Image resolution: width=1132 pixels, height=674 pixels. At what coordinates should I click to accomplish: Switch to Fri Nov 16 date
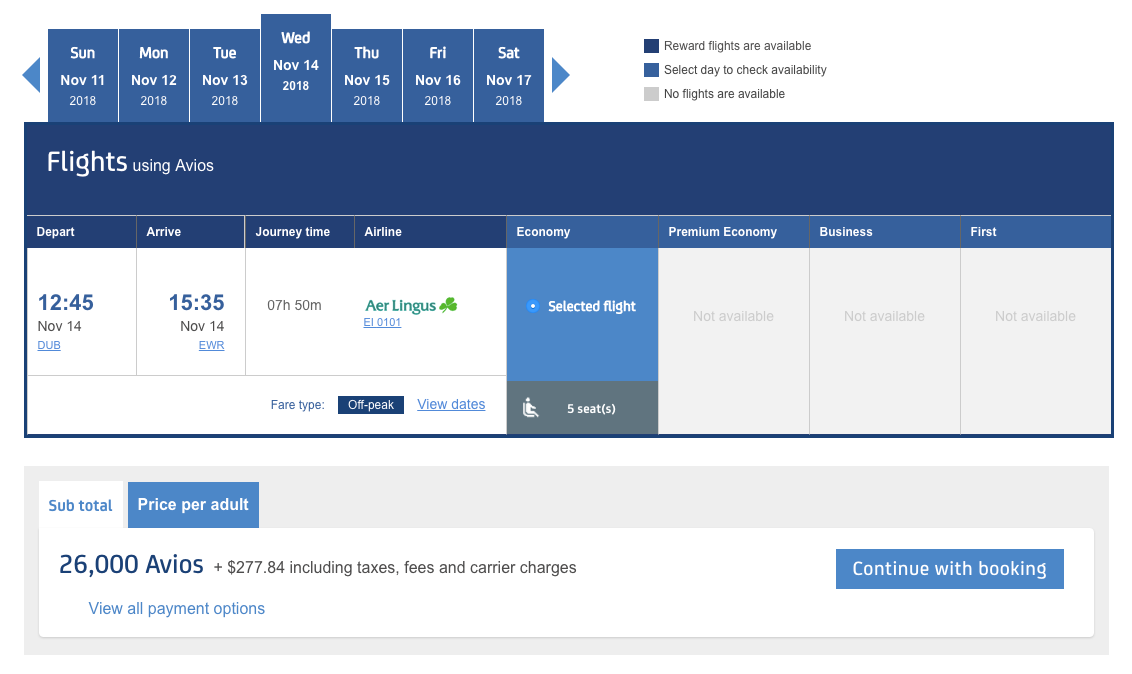point(438,76)
